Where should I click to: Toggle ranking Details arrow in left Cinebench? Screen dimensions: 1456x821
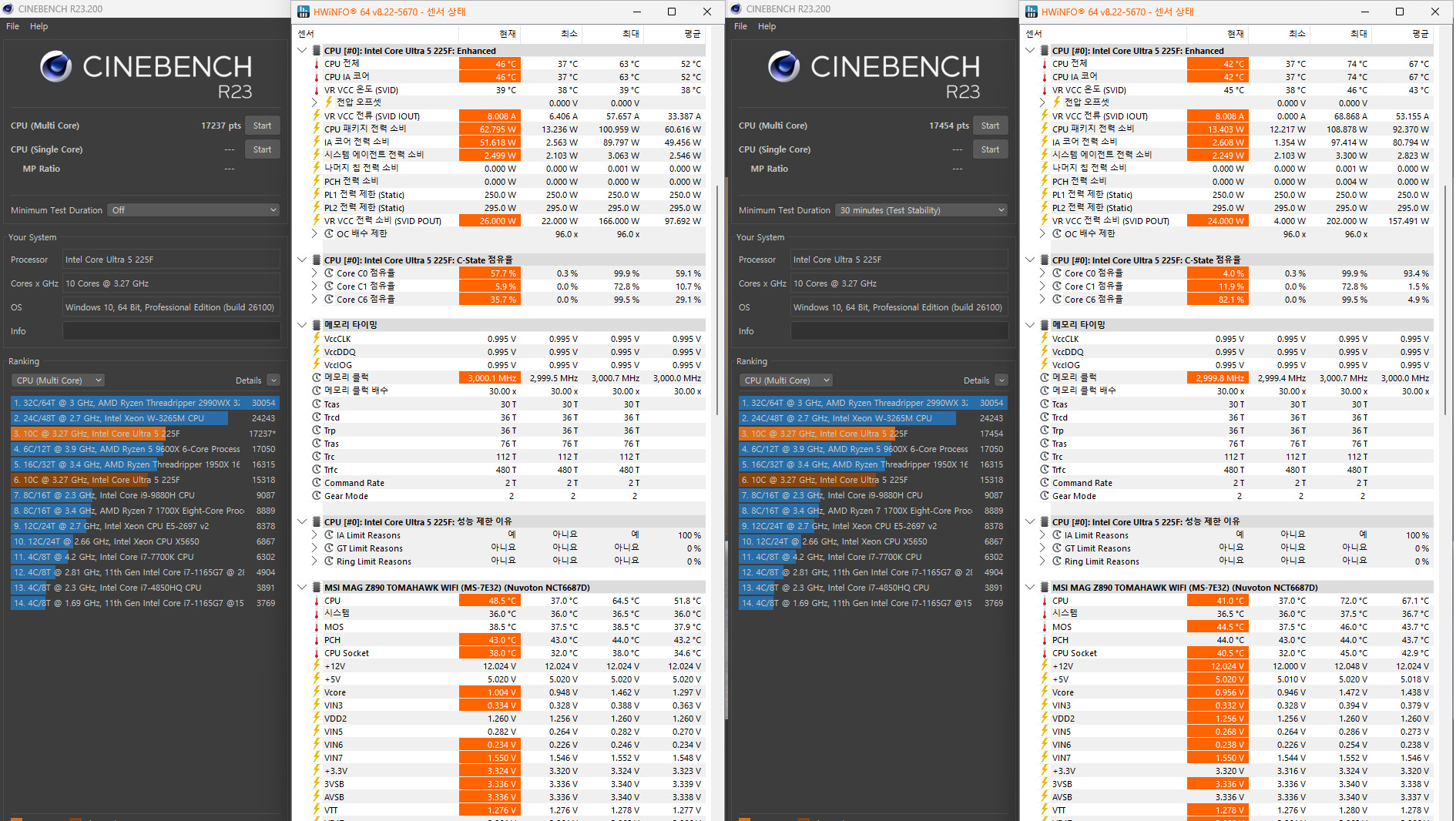(x=273, y=380)
